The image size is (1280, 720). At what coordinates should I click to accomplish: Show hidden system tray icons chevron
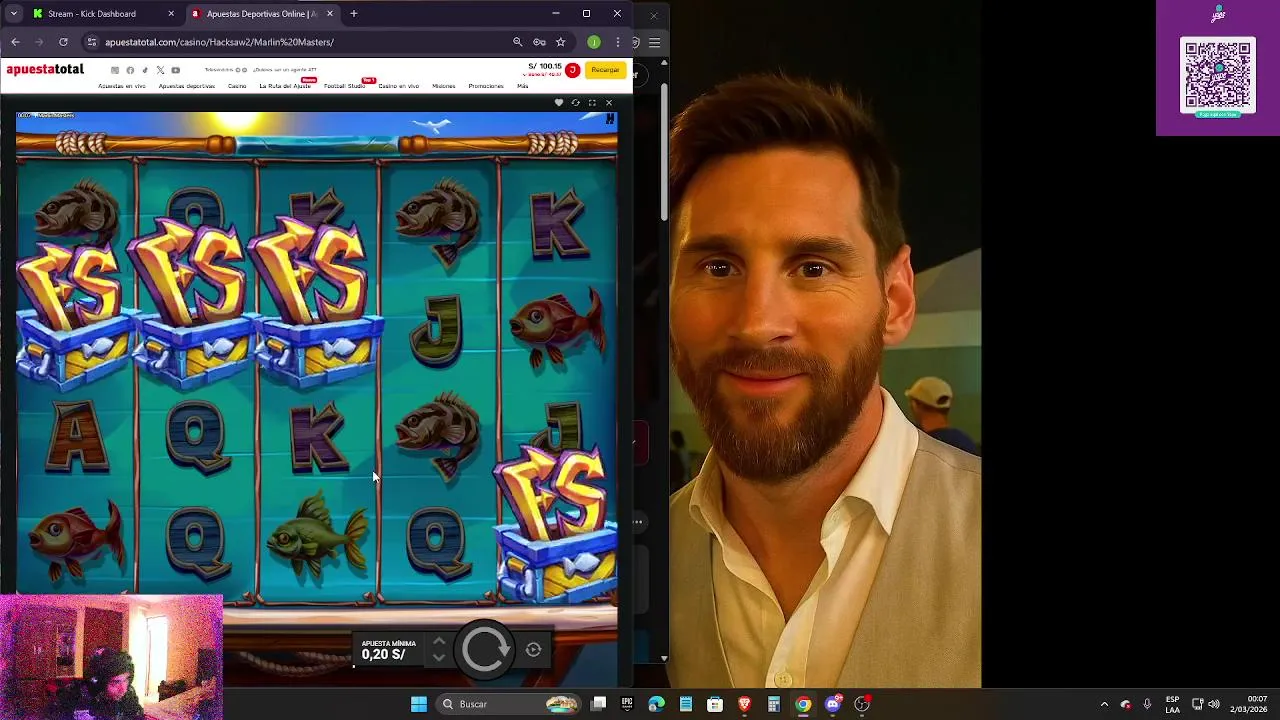pyautogui.click(x=1104, y=704)
